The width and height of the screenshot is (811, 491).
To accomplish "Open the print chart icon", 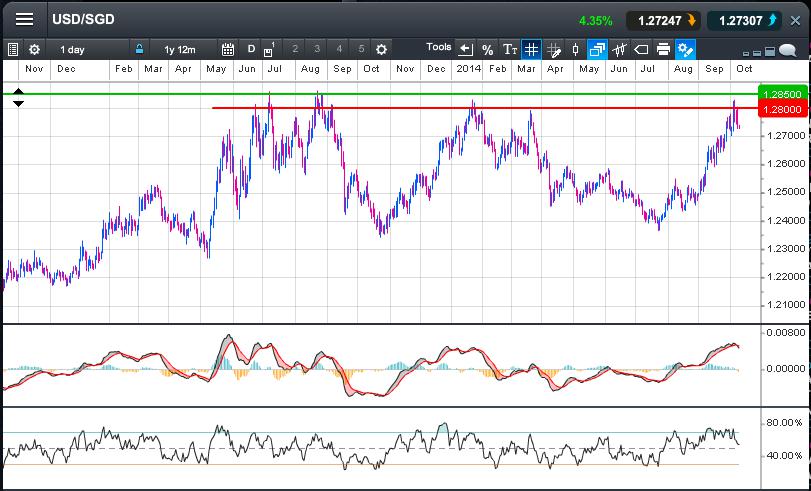I will click(663, 49).
